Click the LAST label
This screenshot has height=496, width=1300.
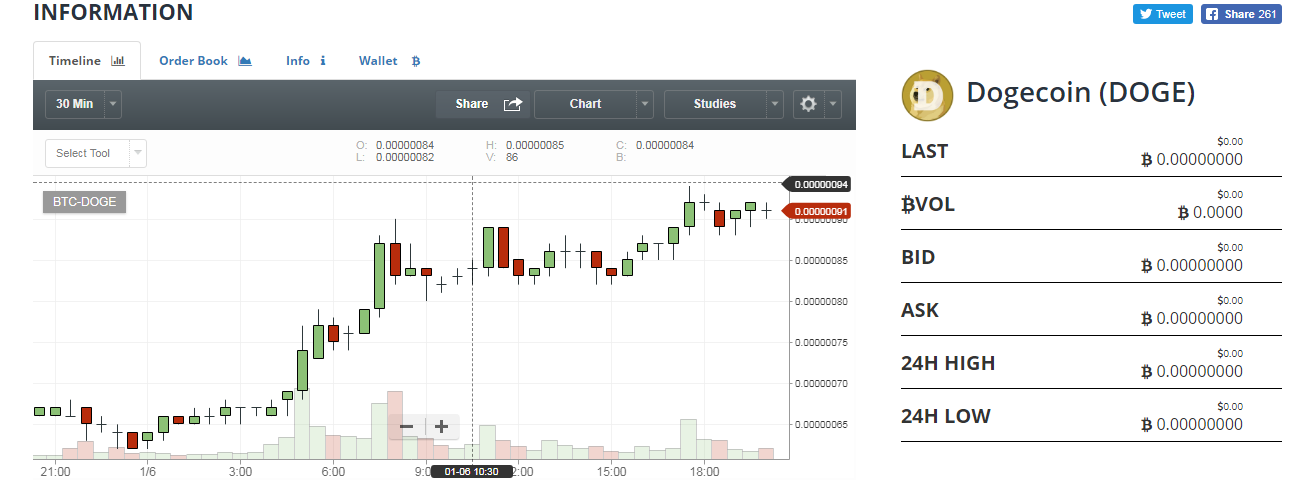(925, 151)
